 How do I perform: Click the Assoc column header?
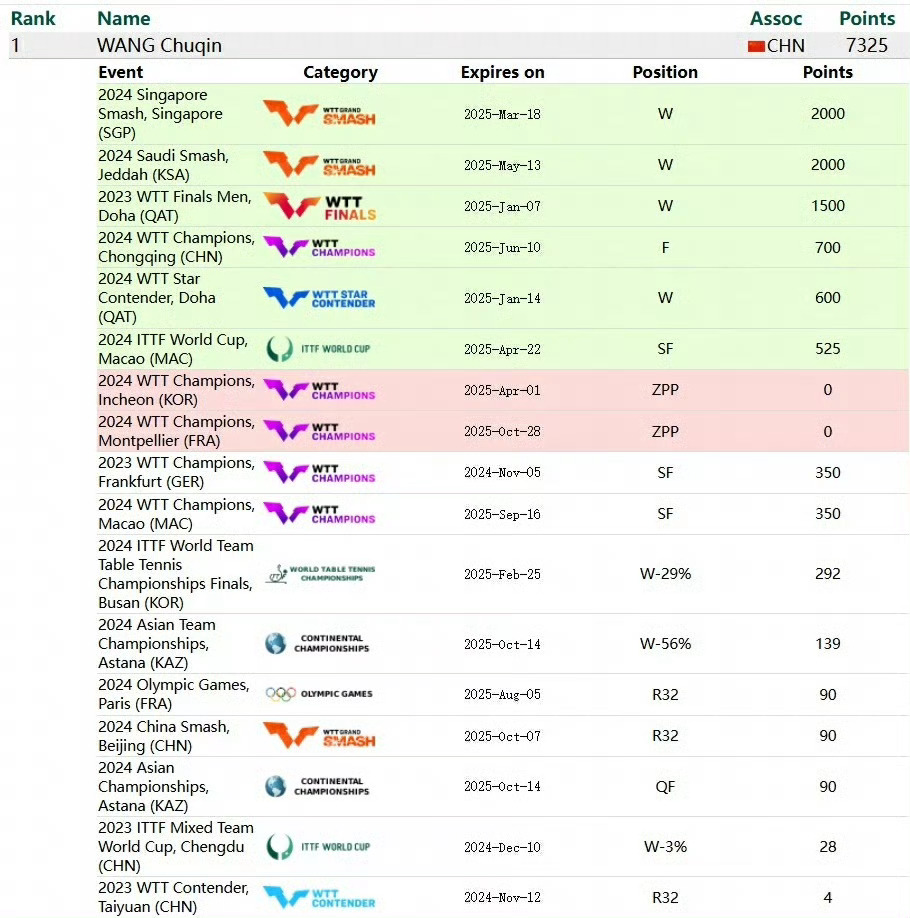tap(776, 19)
